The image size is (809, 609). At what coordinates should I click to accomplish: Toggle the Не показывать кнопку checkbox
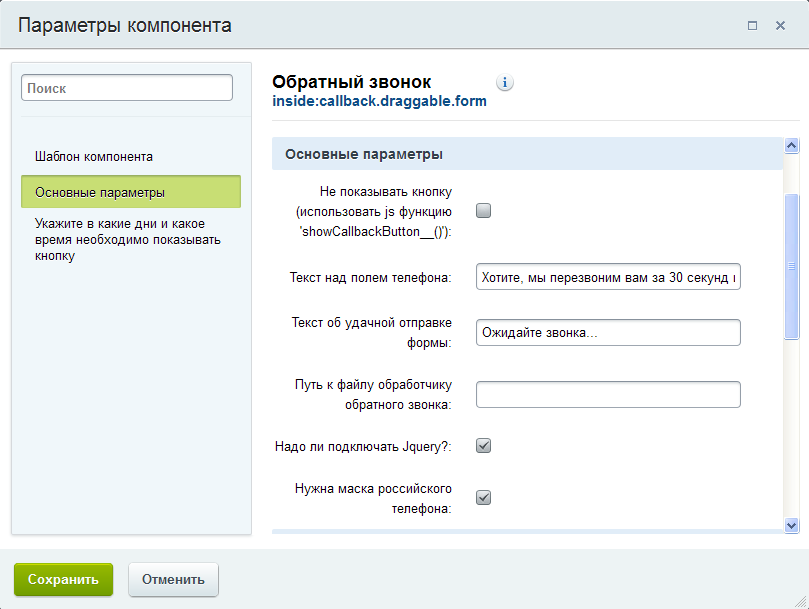point(484,211)
